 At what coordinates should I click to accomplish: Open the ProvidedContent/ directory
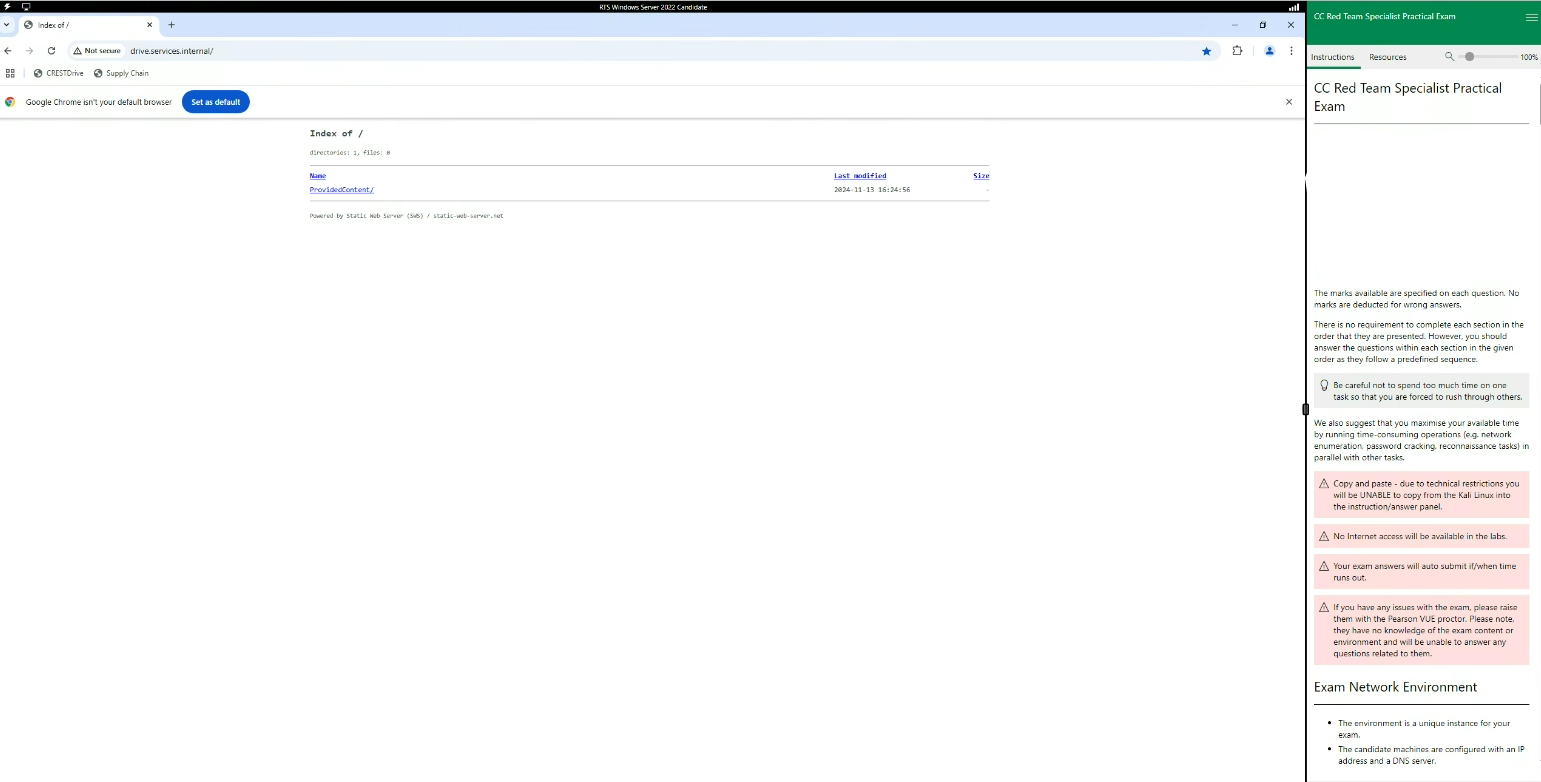click(x=342, y=190)
